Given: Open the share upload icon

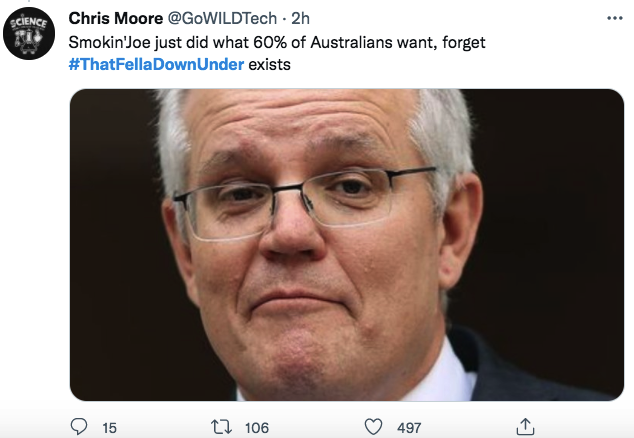Looking at the screenshot, I should coord(525,427).
